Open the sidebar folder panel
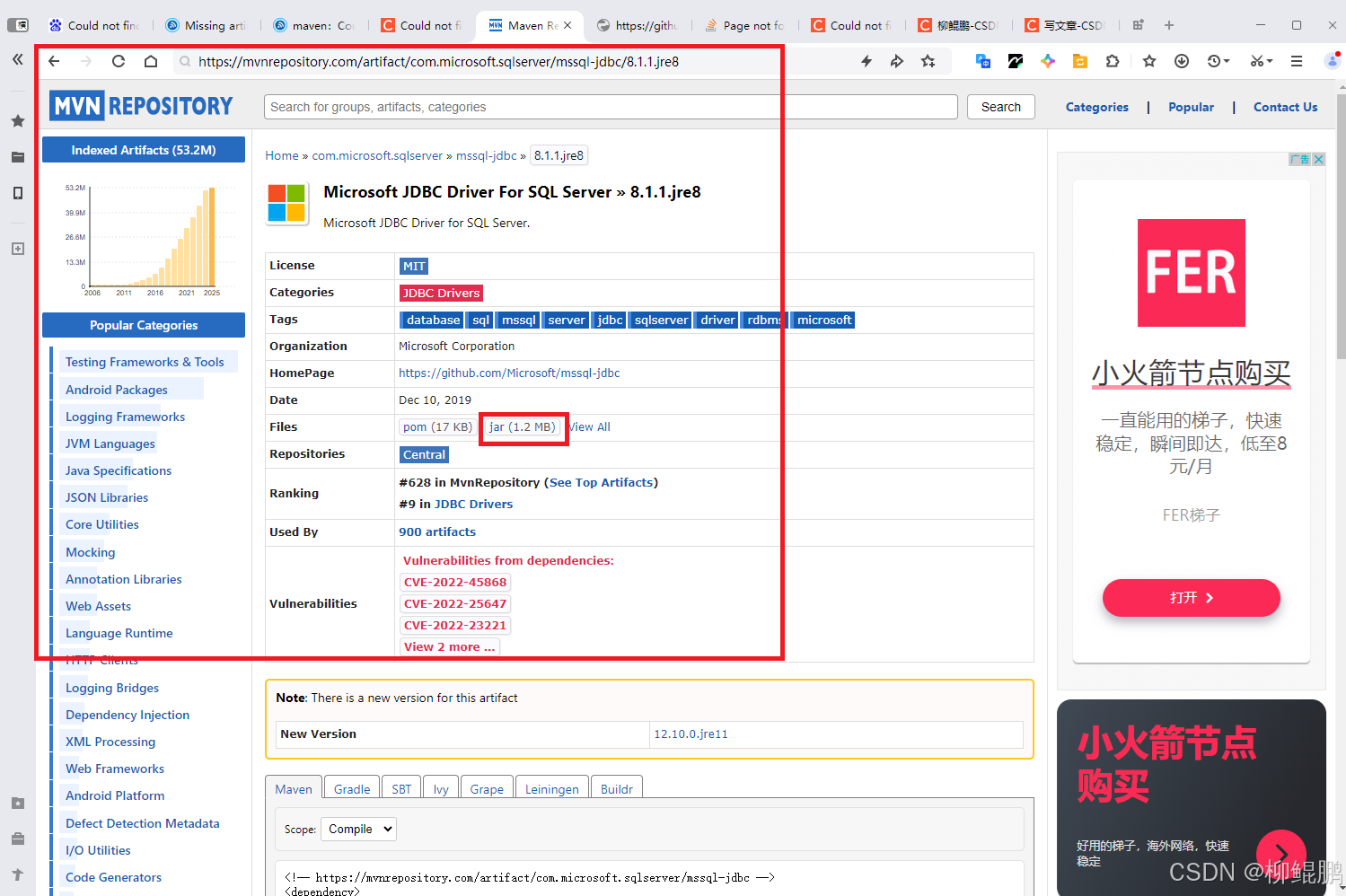This screenshot has height=896, width=1346. tap(18, 157)
